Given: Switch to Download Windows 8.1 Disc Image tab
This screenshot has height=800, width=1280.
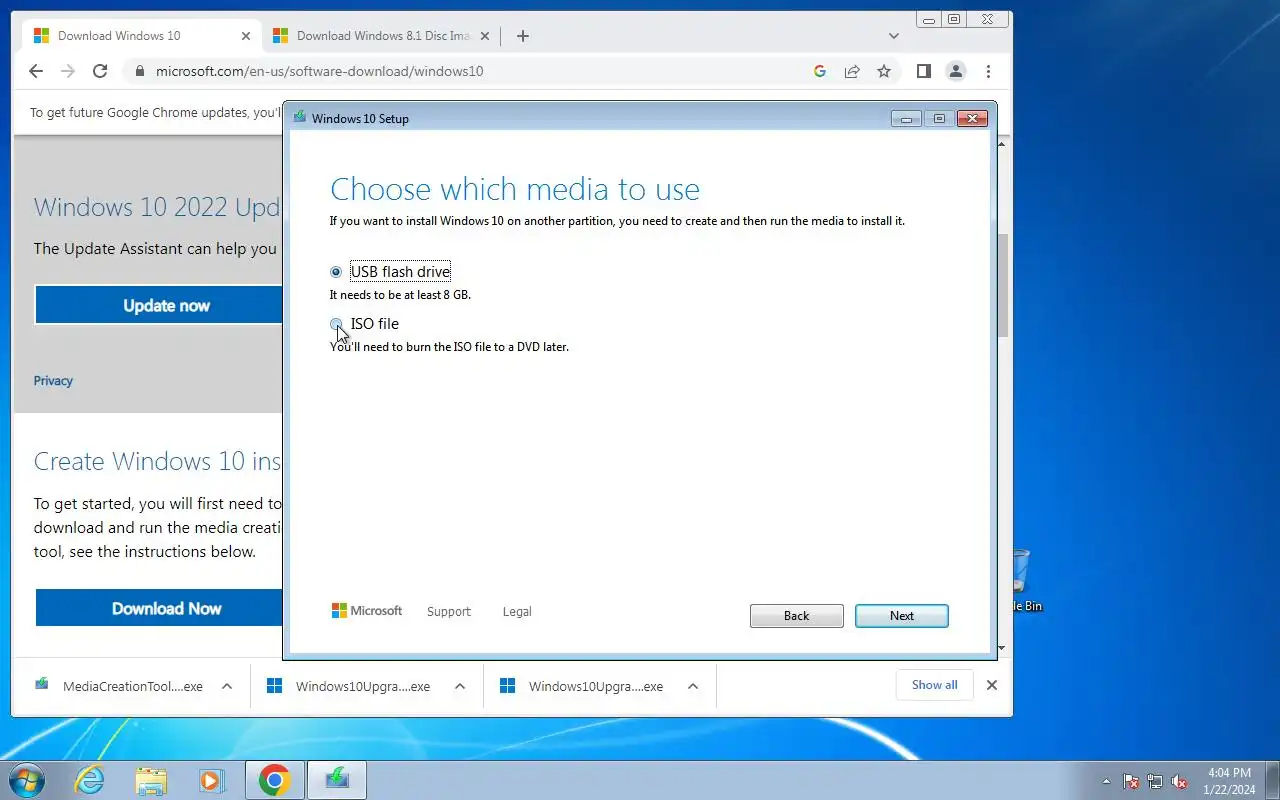Looking at the screenshot, I should click(383, 36).
